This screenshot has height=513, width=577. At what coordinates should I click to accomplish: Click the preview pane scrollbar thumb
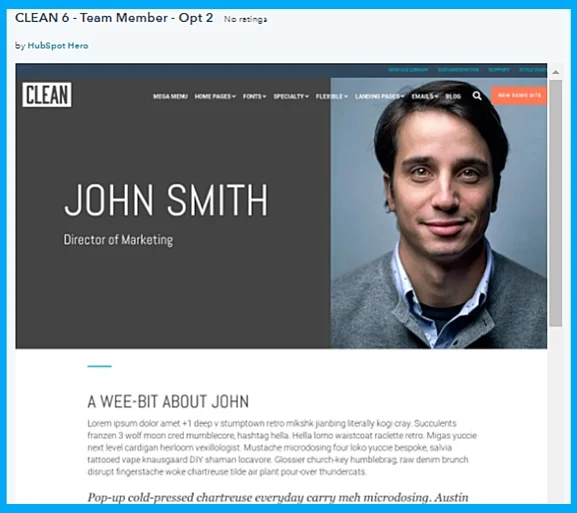pos(556,203)
